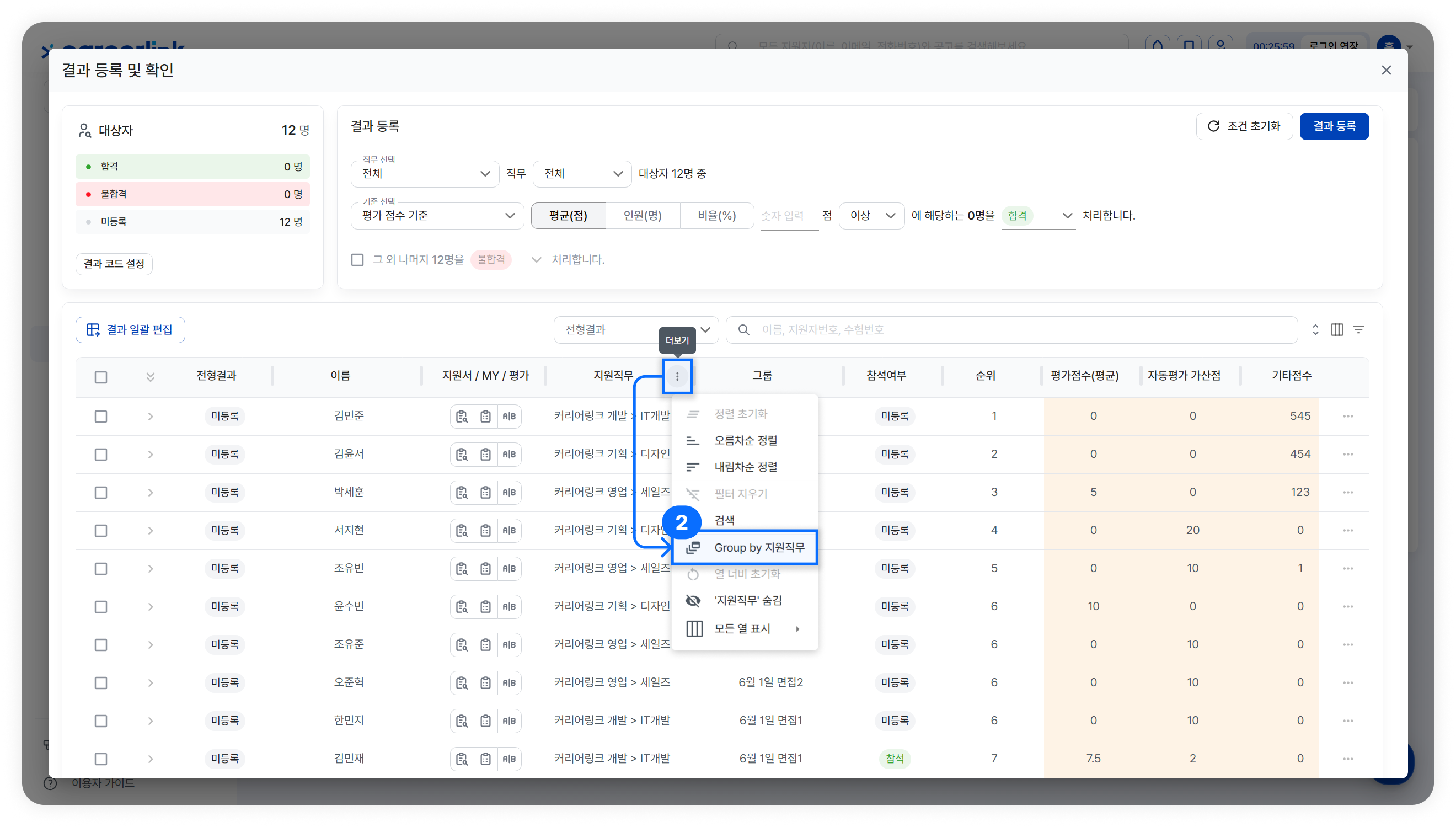Open the 전형결과 filter dropdown
This screenshot has height=827, width=1456.
tap(636, 329)
